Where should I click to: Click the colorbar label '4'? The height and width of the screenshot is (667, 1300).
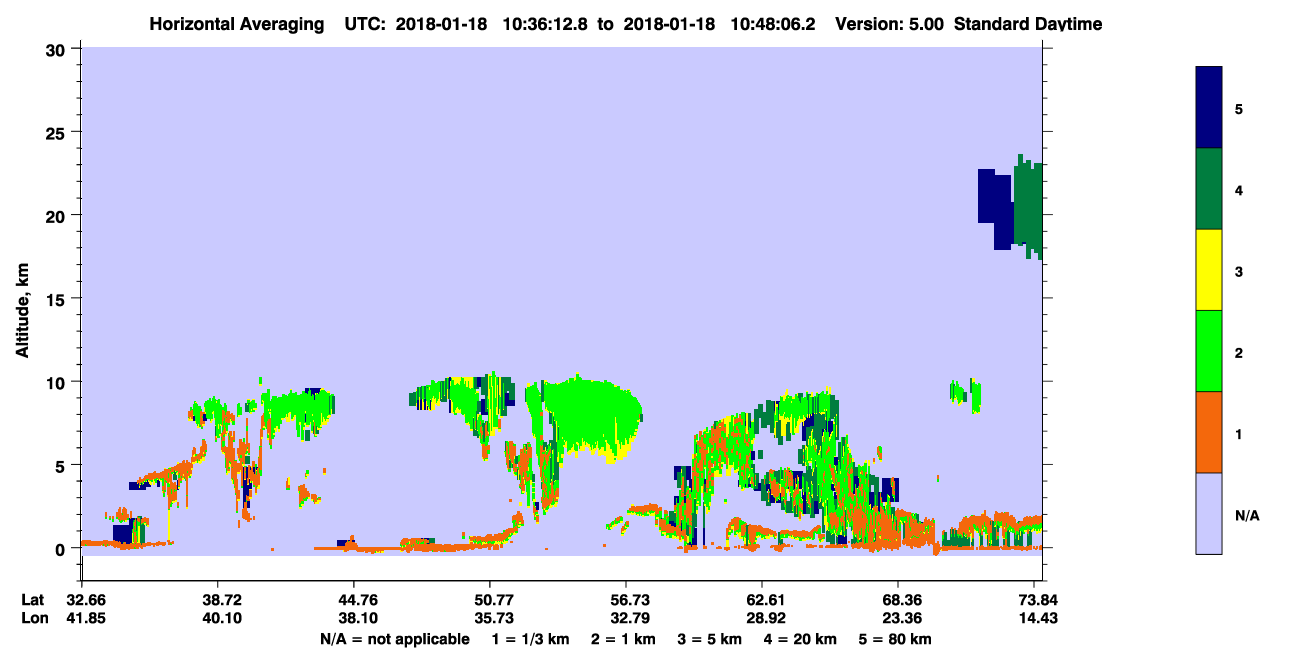point(1239,190)
